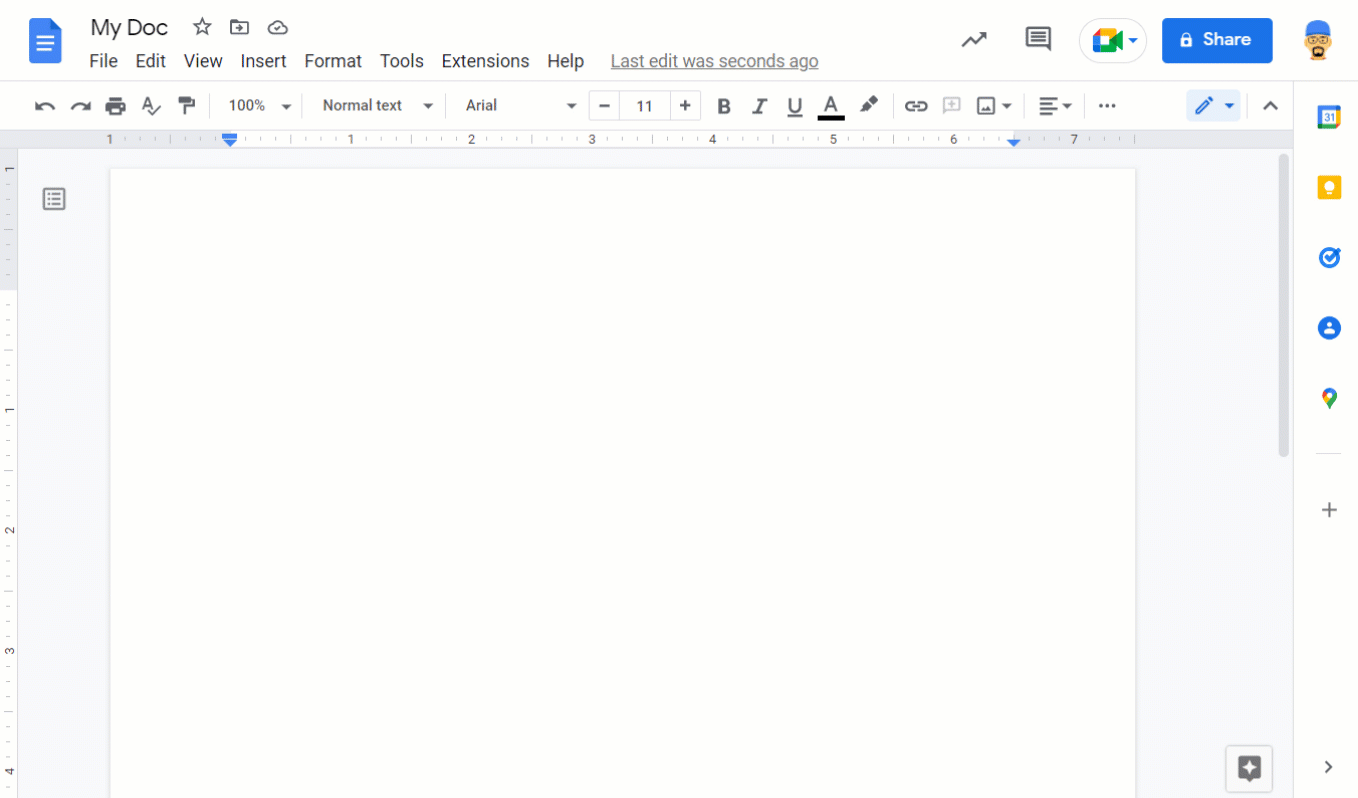Open the Edit menu

point(151,61)
